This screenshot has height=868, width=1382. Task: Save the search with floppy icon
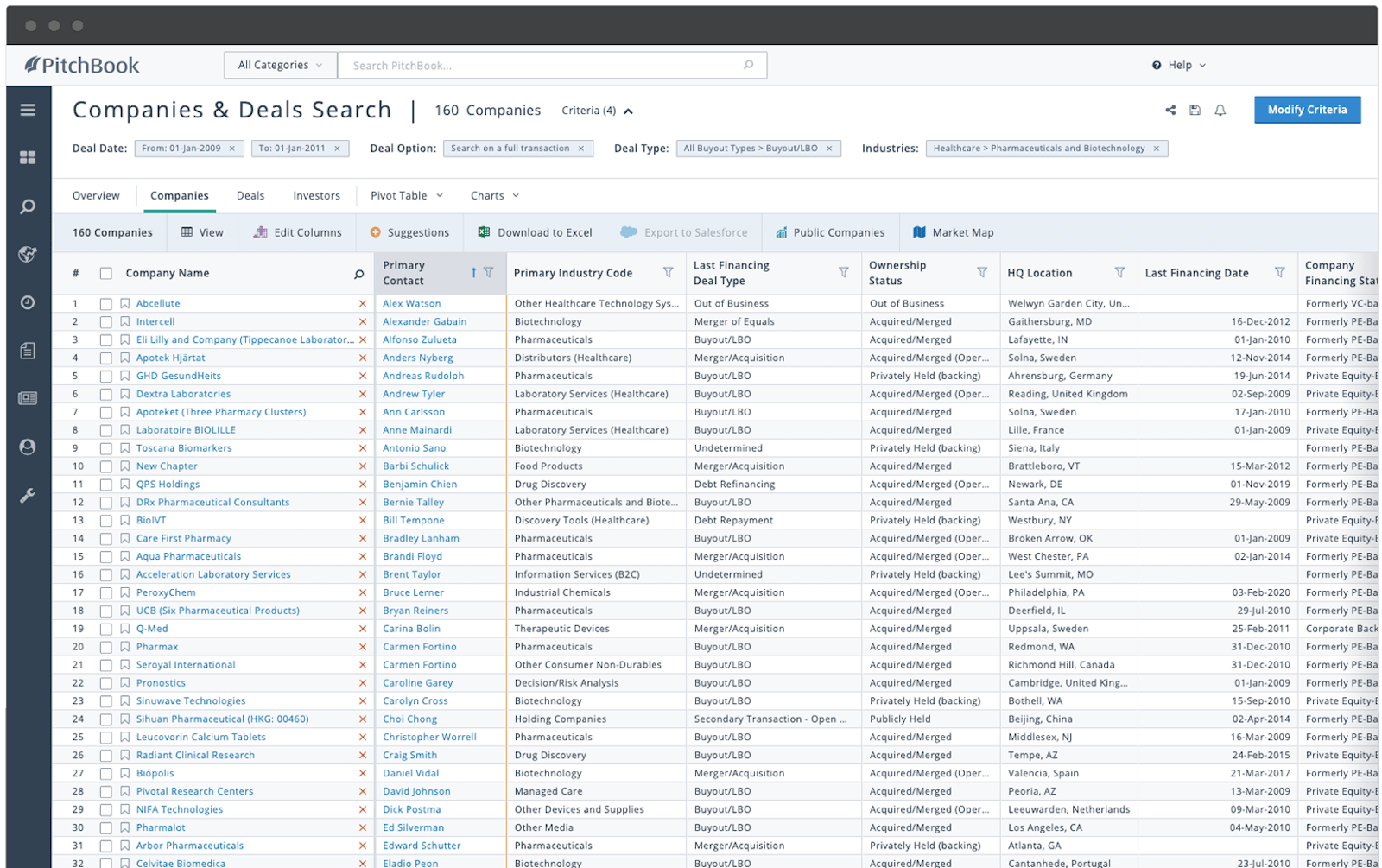[x=1195, y=110]
